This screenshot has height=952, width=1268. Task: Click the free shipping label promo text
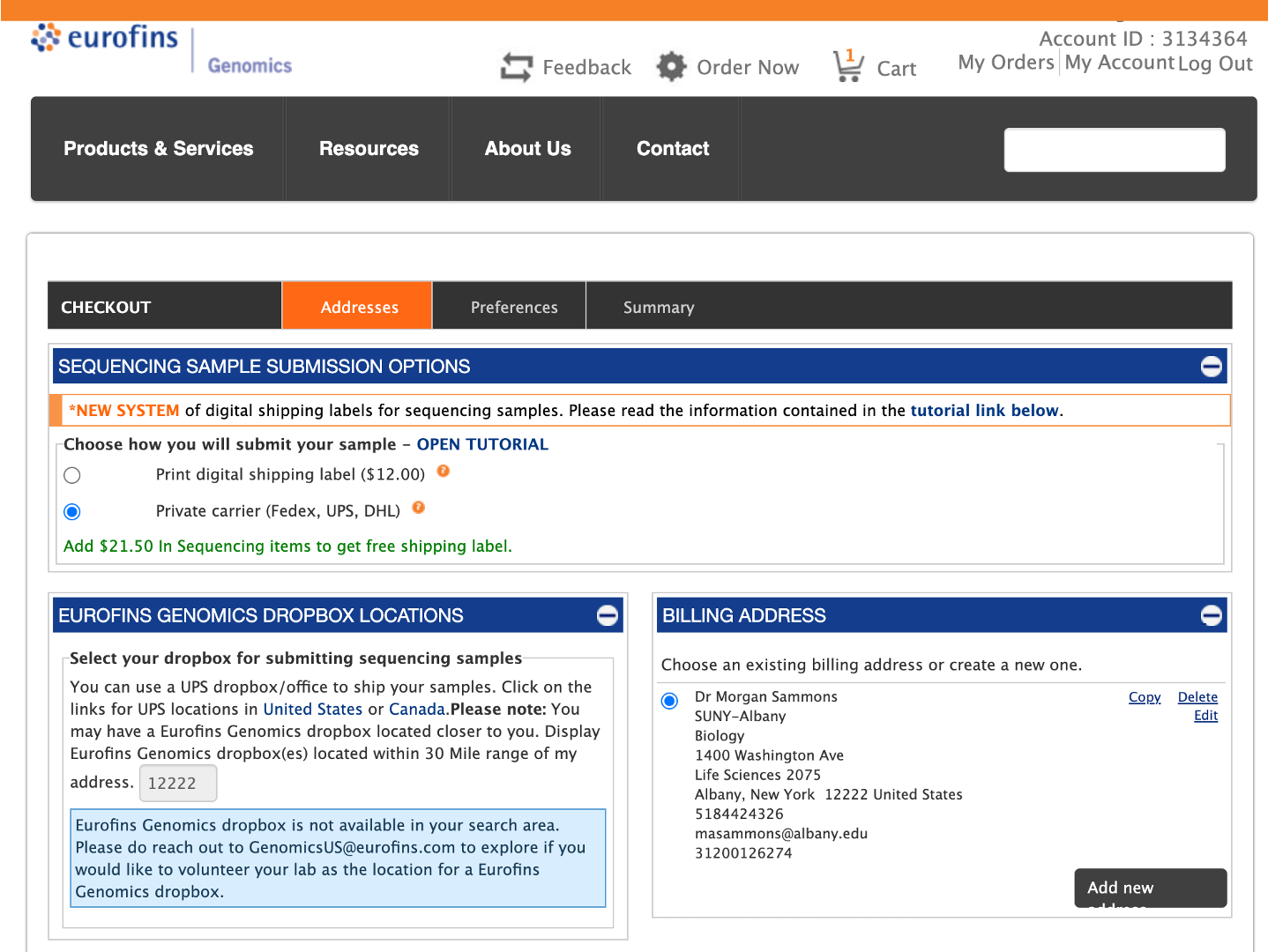(x=287, y=547)
